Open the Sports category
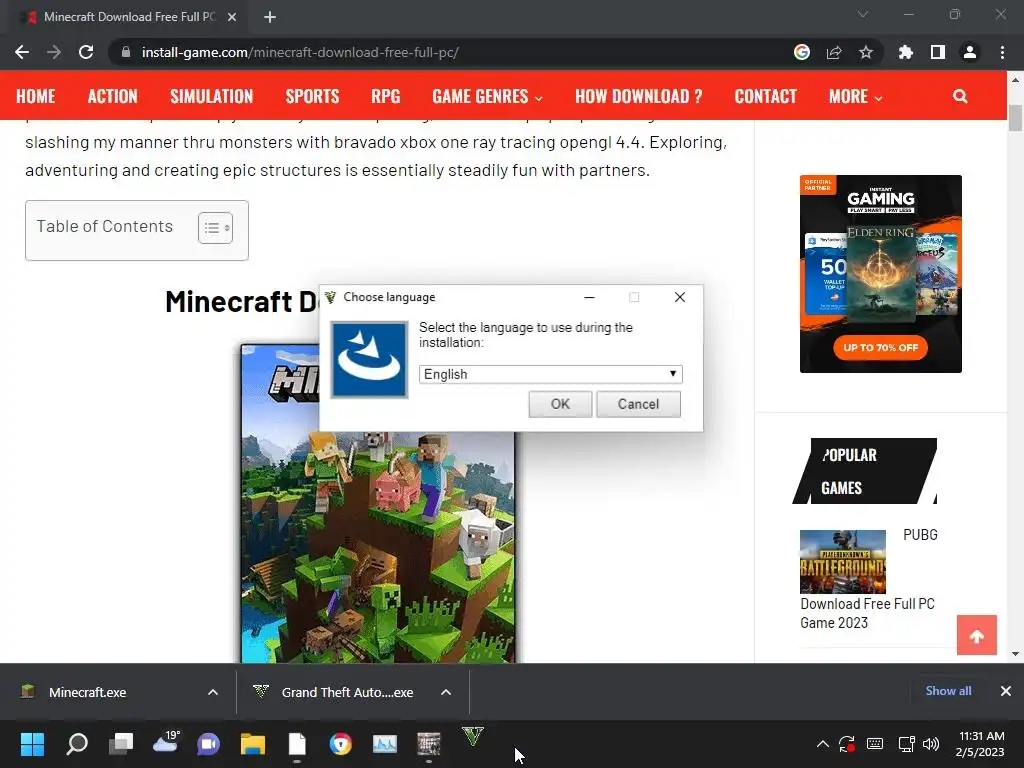The image size is (1024, 768). (312, 97)
